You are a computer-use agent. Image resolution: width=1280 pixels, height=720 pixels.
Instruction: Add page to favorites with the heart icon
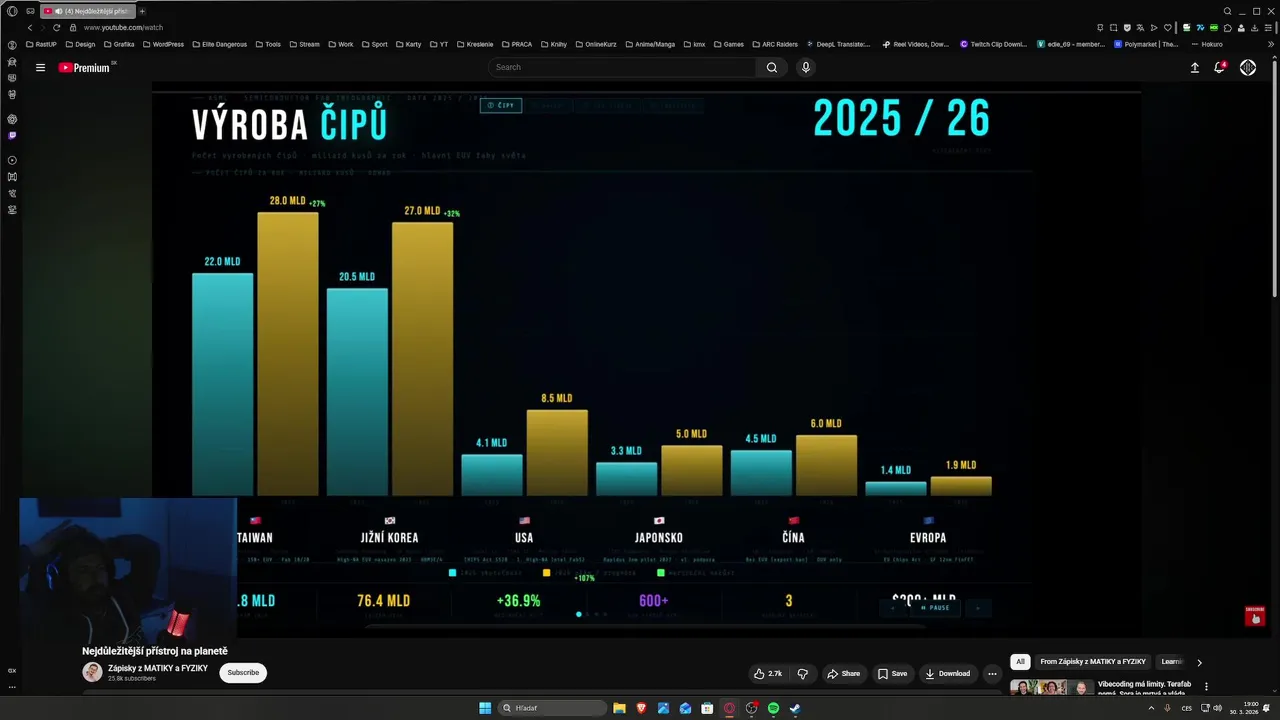1167,27
